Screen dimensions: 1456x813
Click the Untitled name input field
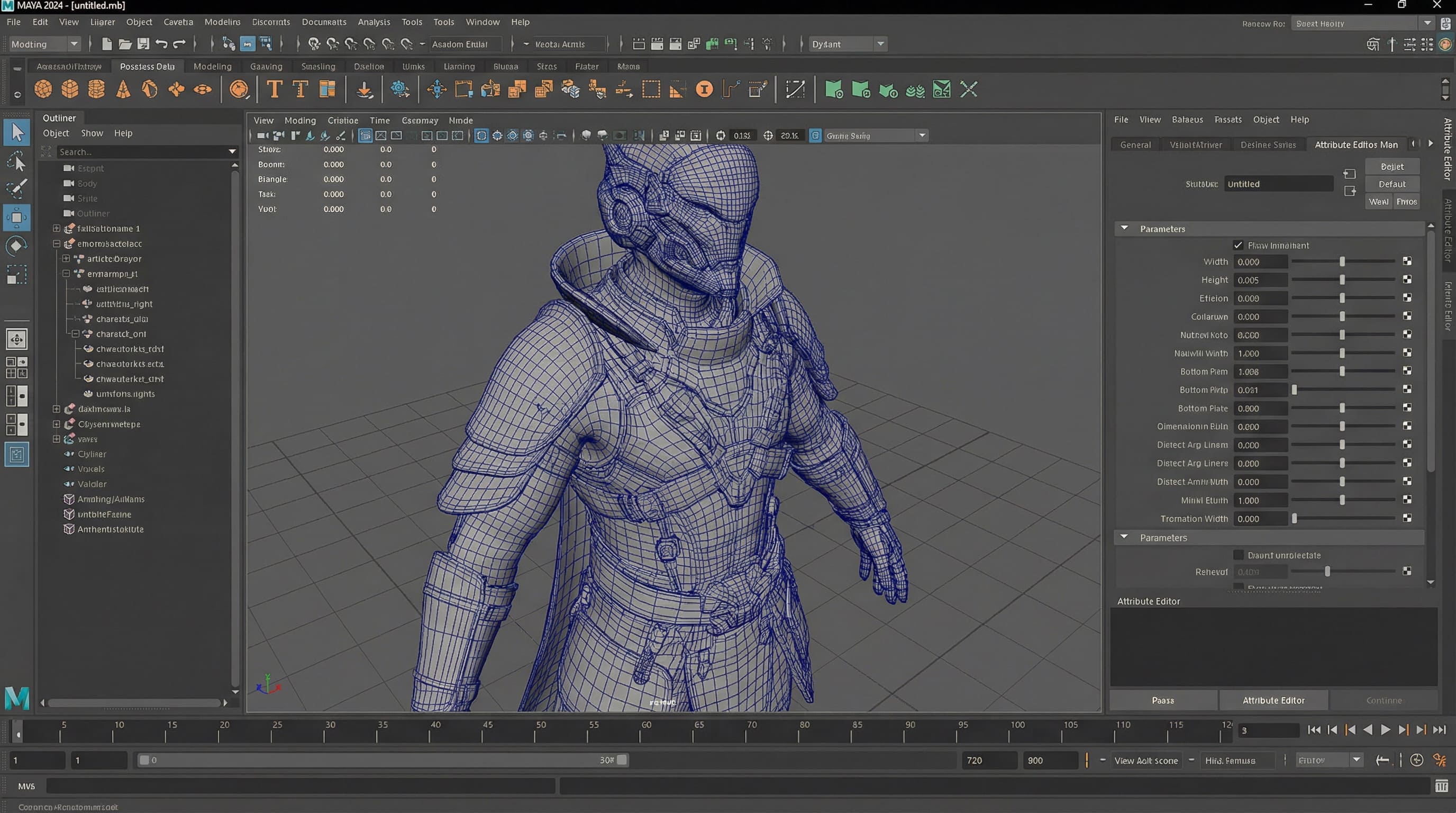1279,184
